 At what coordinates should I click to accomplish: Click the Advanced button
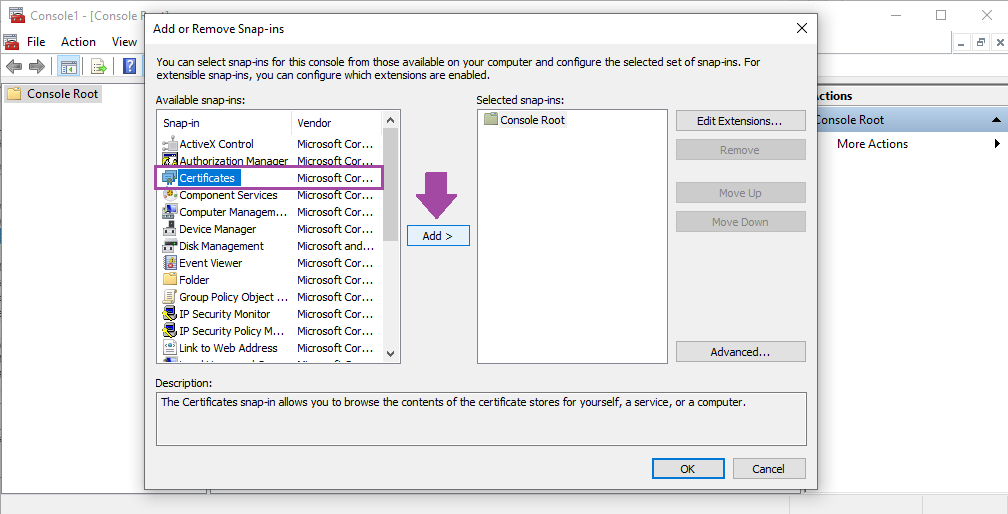click(741, 352)
